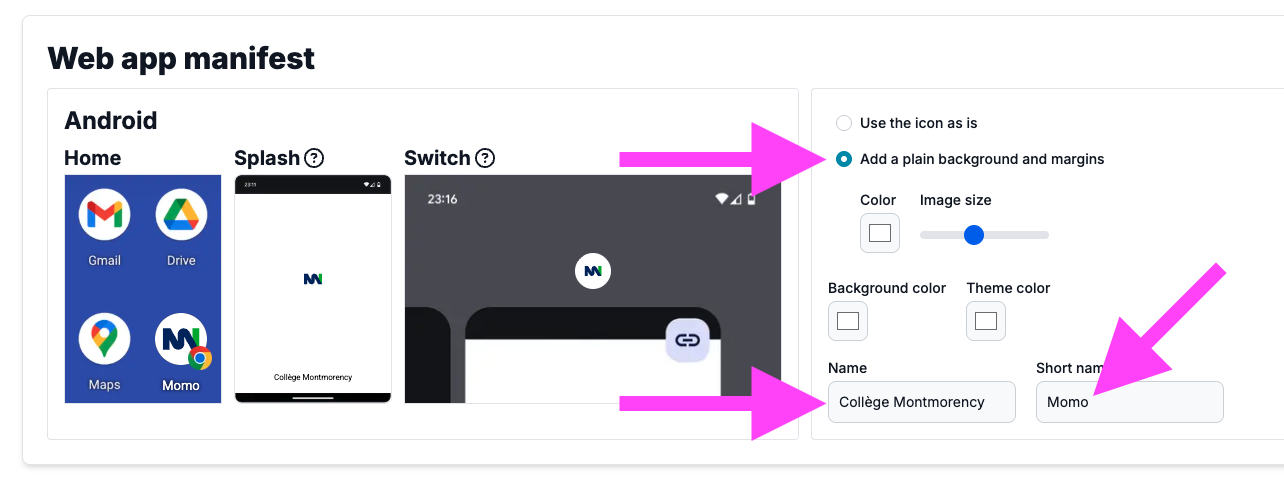Click the logo in Splash preview
The width and height of the screenshot is (1284, 481).
pos(313,278)
